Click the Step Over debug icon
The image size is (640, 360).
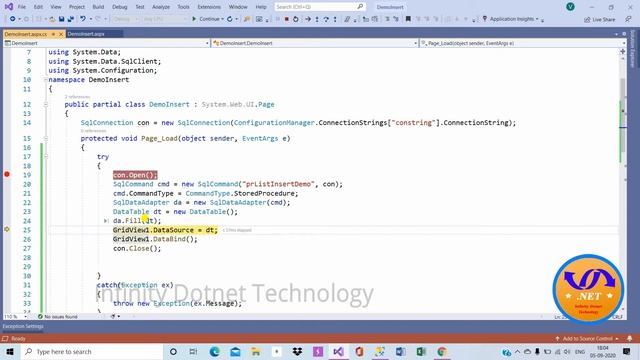point(326,19)
